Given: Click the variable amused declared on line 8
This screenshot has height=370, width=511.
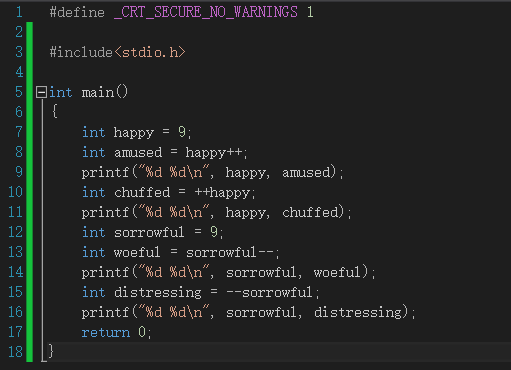Looking at the screenshot, I should 138,152.
